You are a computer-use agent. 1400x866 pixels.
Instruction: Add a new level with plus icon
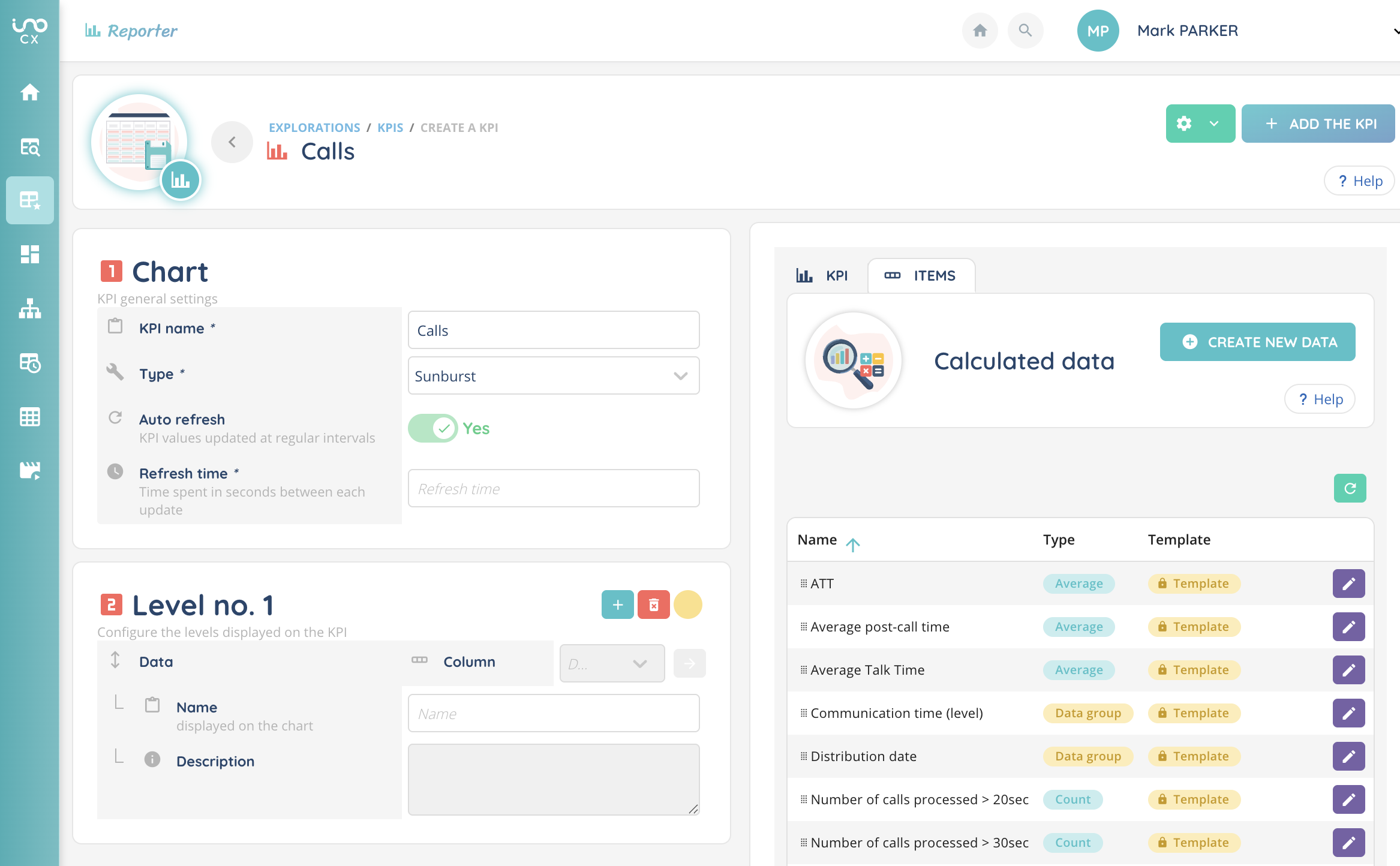tap(617, 605)
